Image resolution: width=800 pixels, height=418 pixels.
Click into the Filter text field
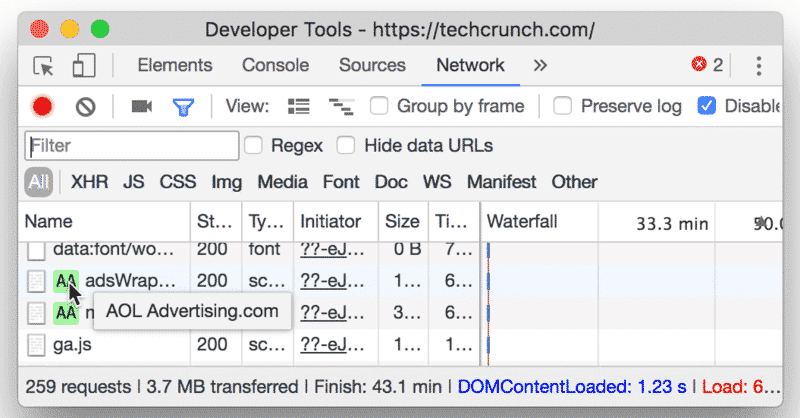(x=132, y=146)
